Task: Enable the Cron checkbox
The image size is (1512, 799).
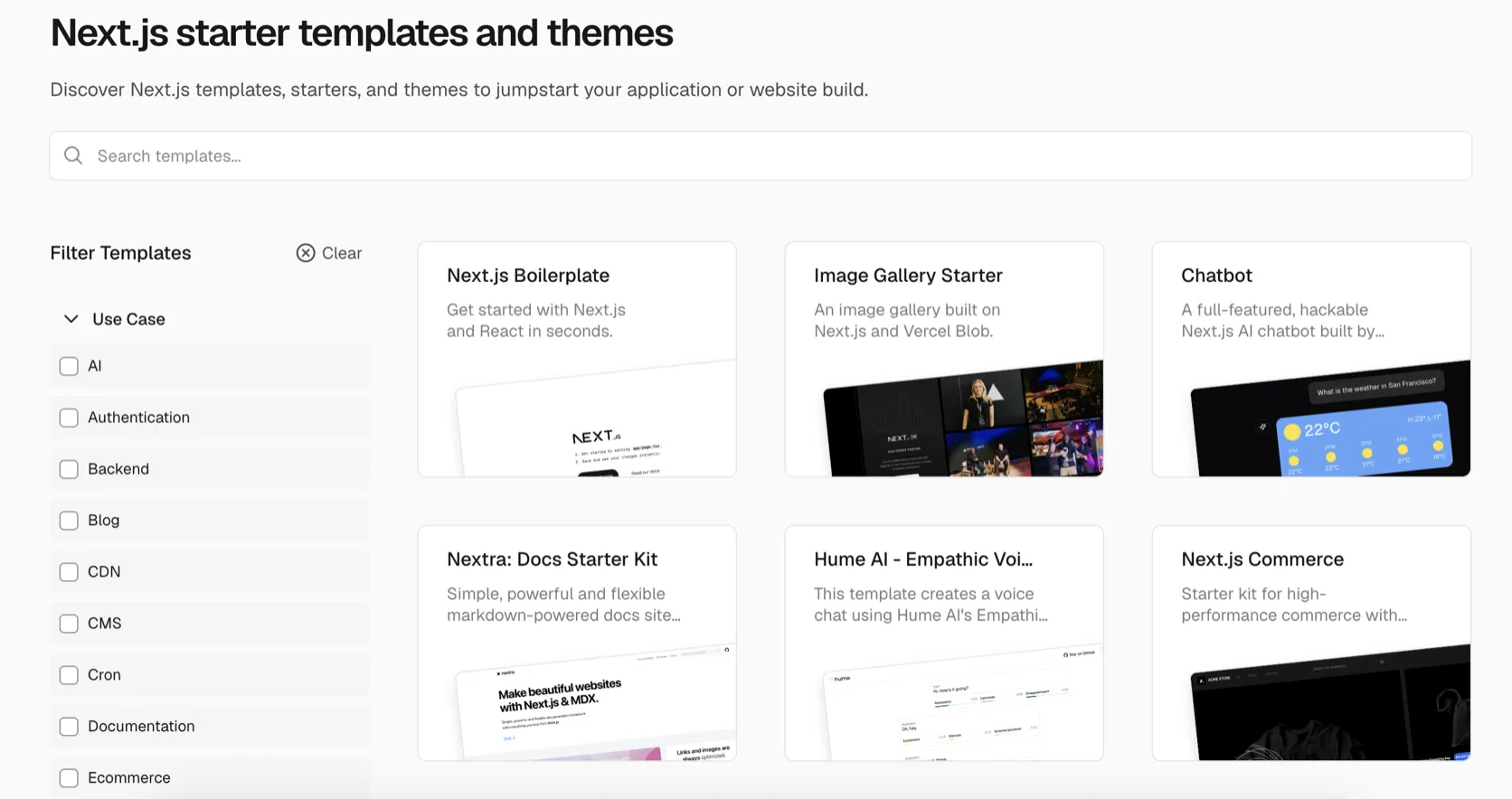Action: point(69,675)
